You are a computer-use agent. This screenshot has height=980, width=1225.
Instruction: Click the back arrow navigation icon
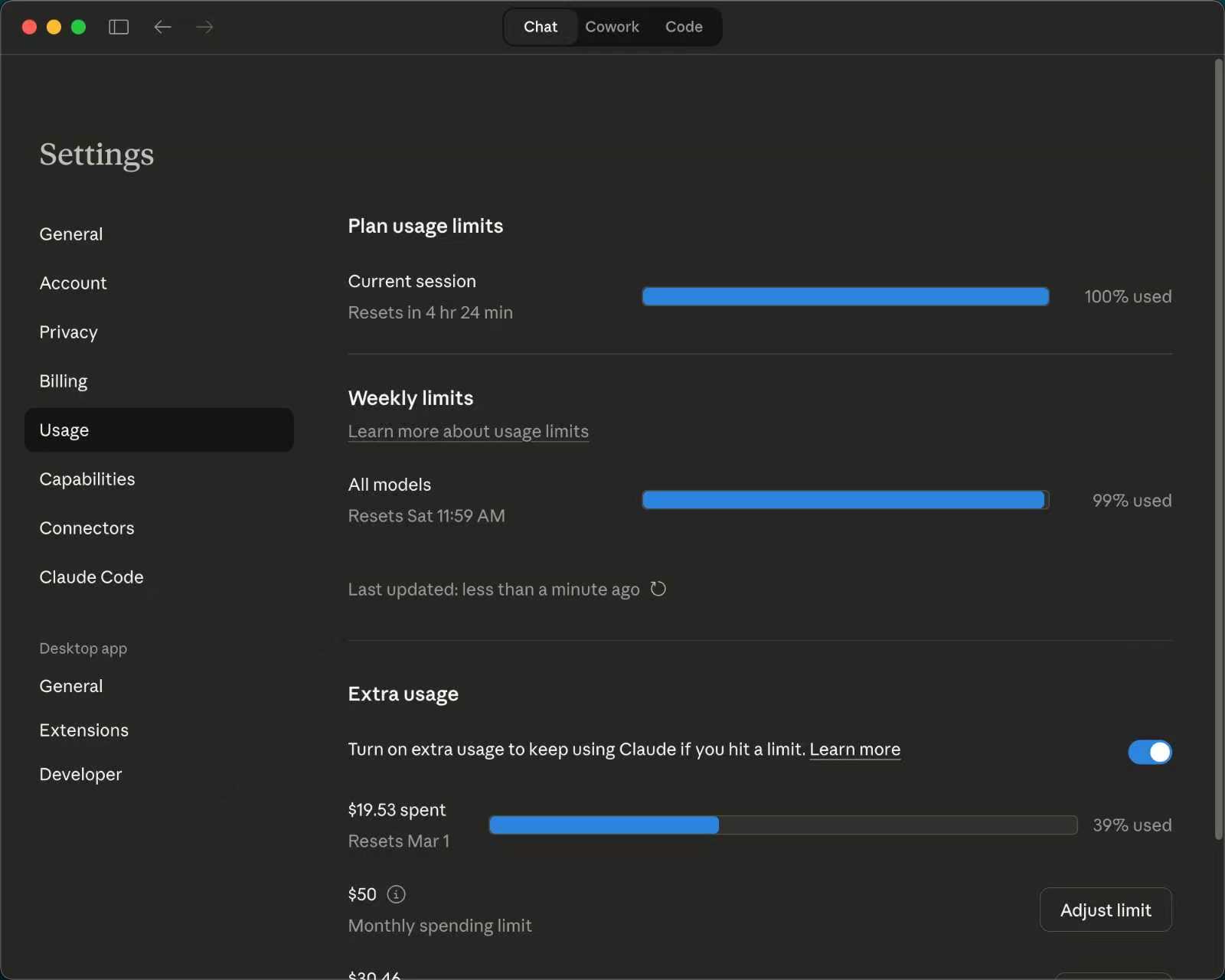(162, 27)
